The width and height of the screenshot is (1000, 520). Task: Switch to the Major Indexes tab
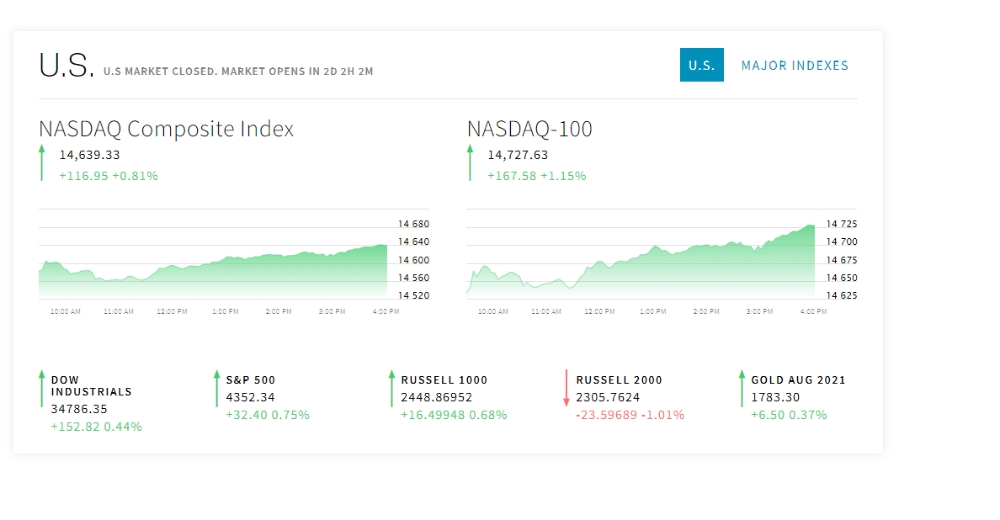[x=795, y=66]
